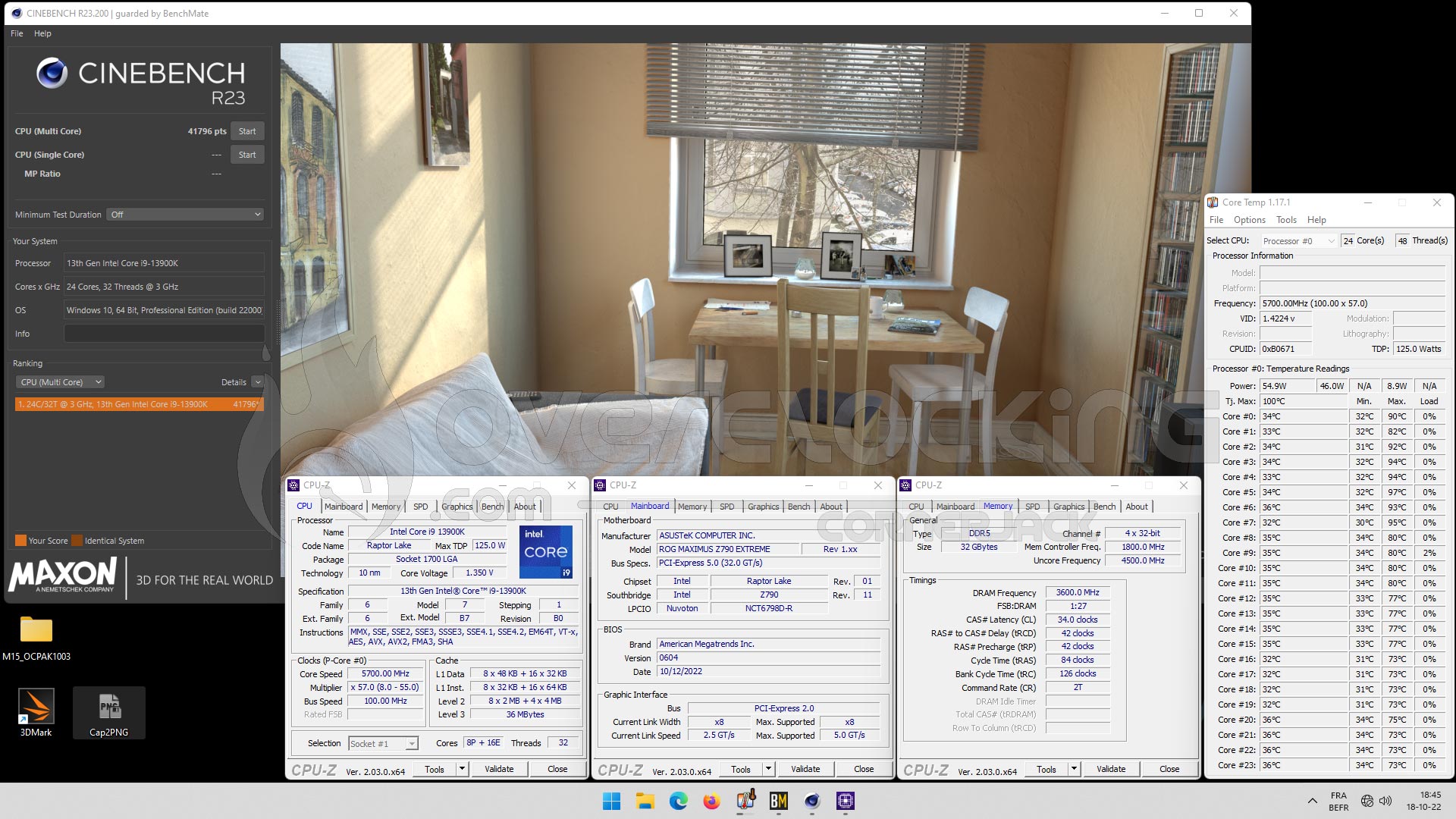The image size is (1456, 819).
Task: Switch to CPU-Z taskbar icon
Action: [846, 801]
